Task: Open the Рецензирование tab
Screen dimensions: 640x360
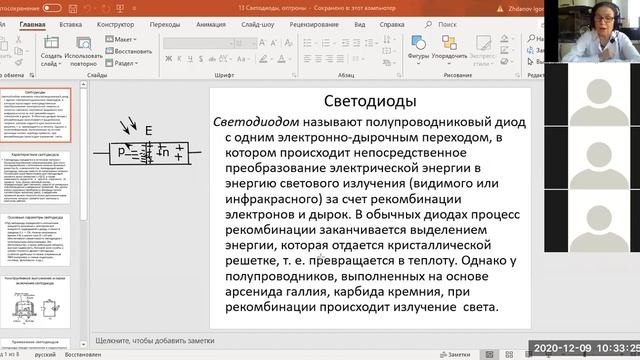Action: click(x=314, y=24)
